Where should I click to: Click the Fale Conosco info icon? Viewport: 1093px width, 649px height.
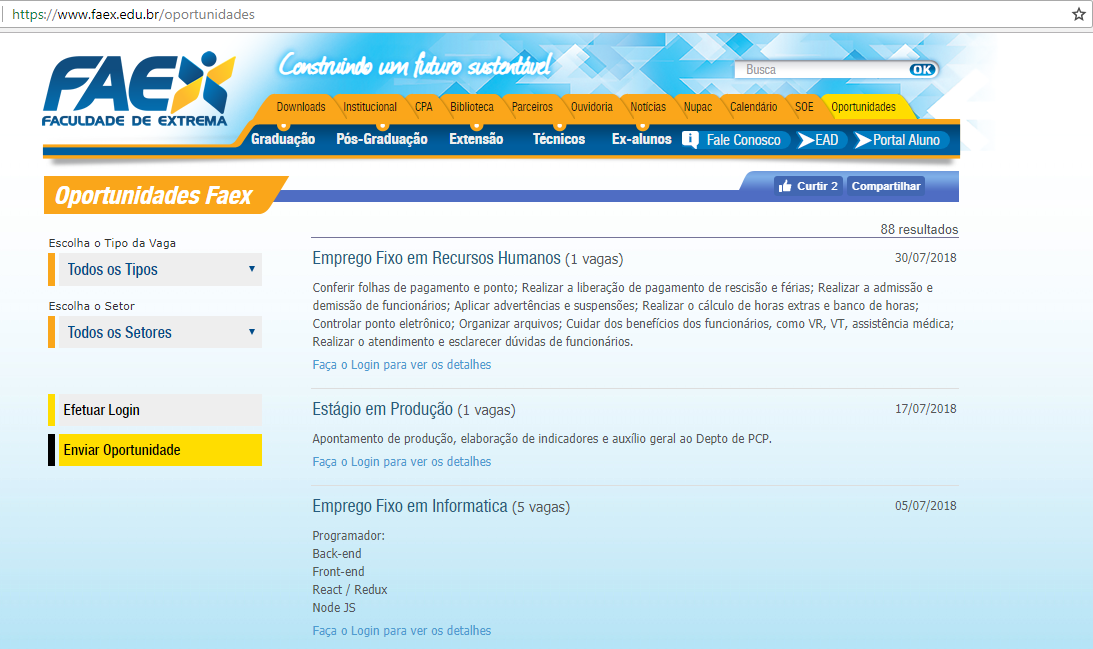[x=690, y=139]
